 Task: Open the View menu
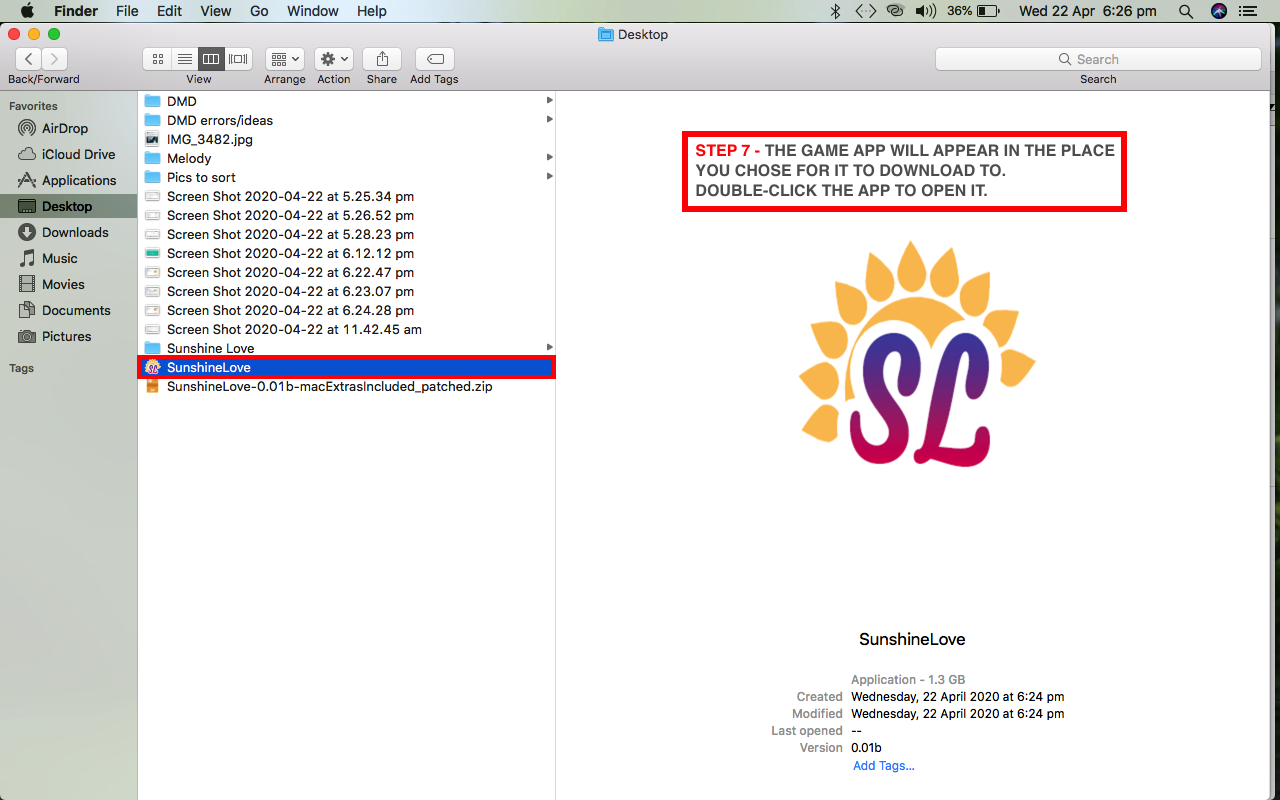click(x=216, y=11)
